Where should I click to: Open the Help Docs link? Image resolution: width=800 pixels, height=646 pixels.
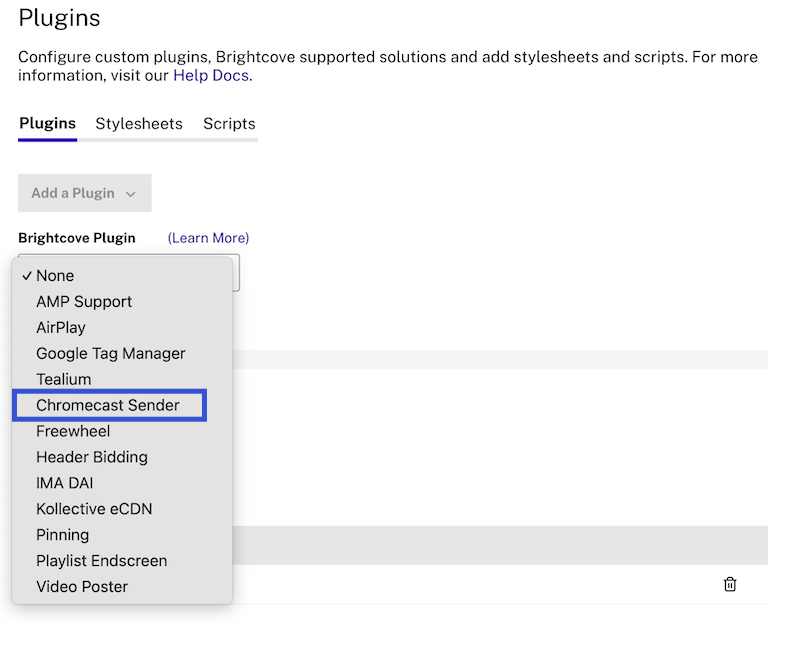click(x=211, y=75)
